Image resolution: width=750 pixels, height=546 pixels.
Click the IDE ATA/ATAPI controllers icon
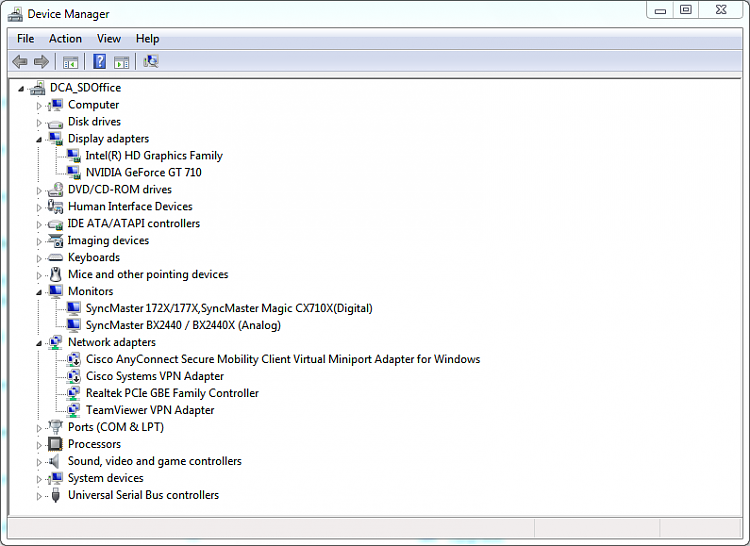(x=55, y=224)
